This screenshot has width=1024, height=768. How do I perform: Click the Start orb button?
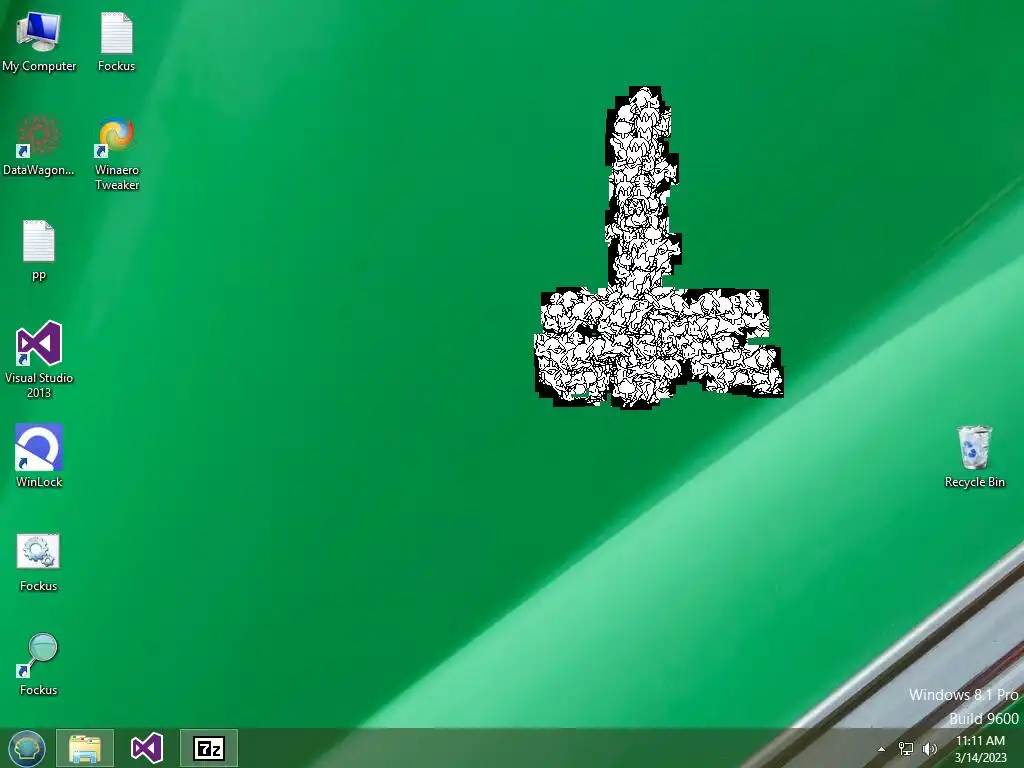click(27, 748)
